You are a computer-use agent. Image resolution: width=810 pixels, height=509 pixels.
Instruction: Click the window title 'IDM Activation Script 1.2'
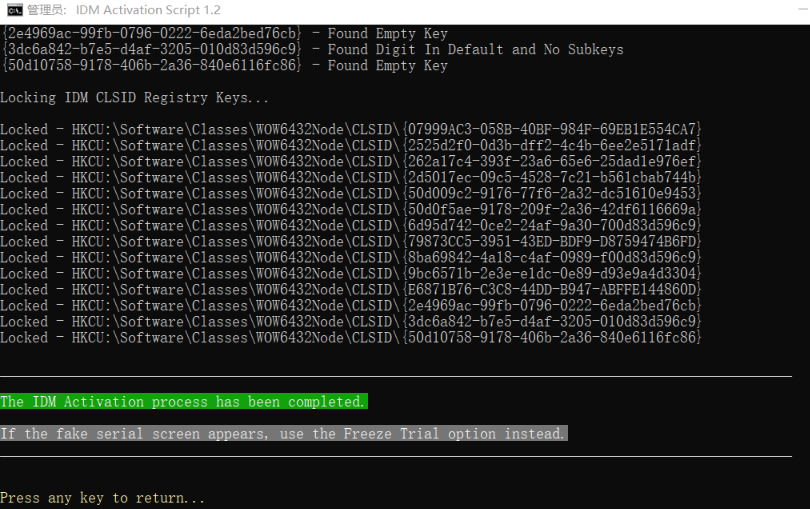tap(148, 10)
